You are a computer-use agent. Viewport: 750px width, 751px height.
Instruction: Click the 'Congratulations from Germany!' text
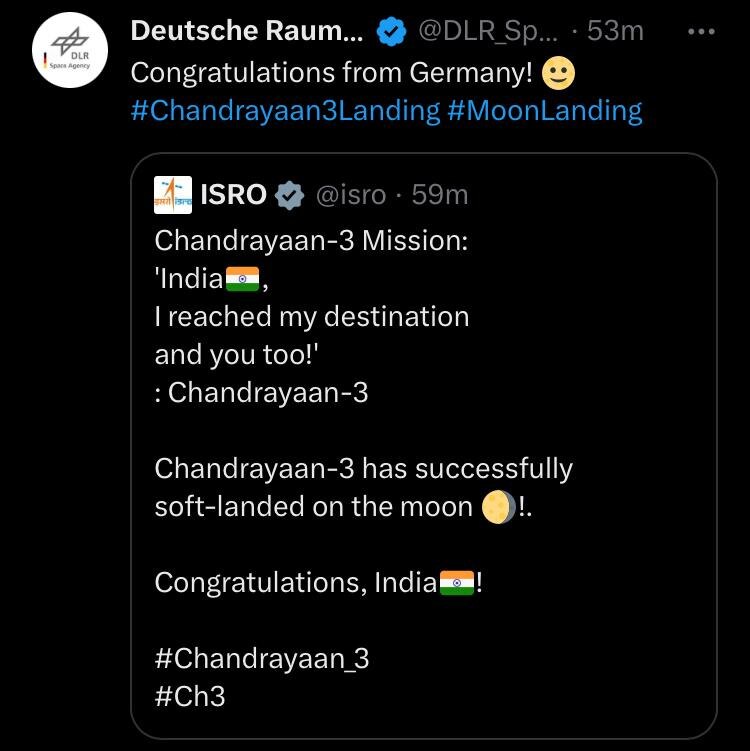coord(330,72)
